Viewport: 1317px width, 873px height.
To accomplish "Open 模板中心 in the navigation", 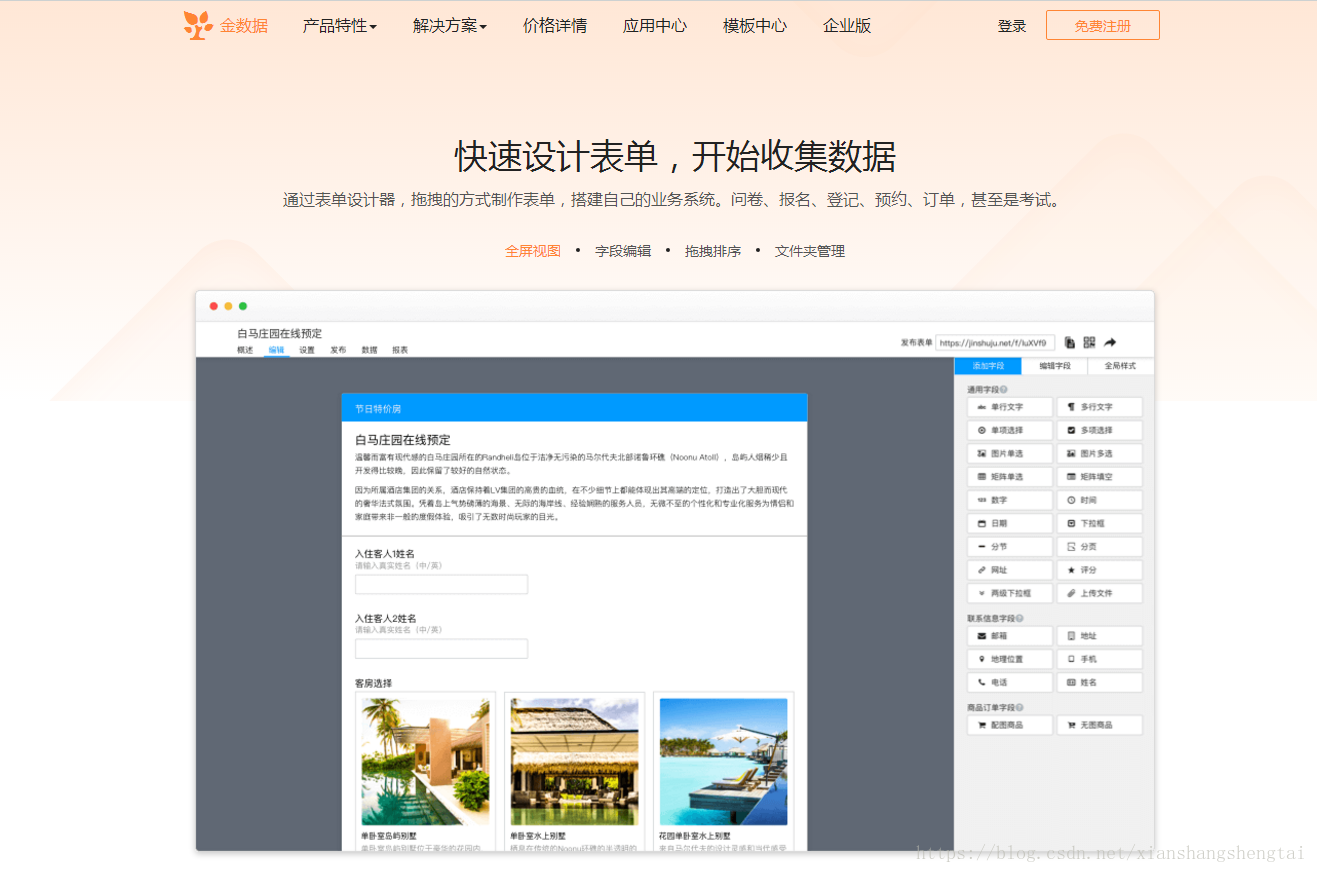I will pos(755,26).
